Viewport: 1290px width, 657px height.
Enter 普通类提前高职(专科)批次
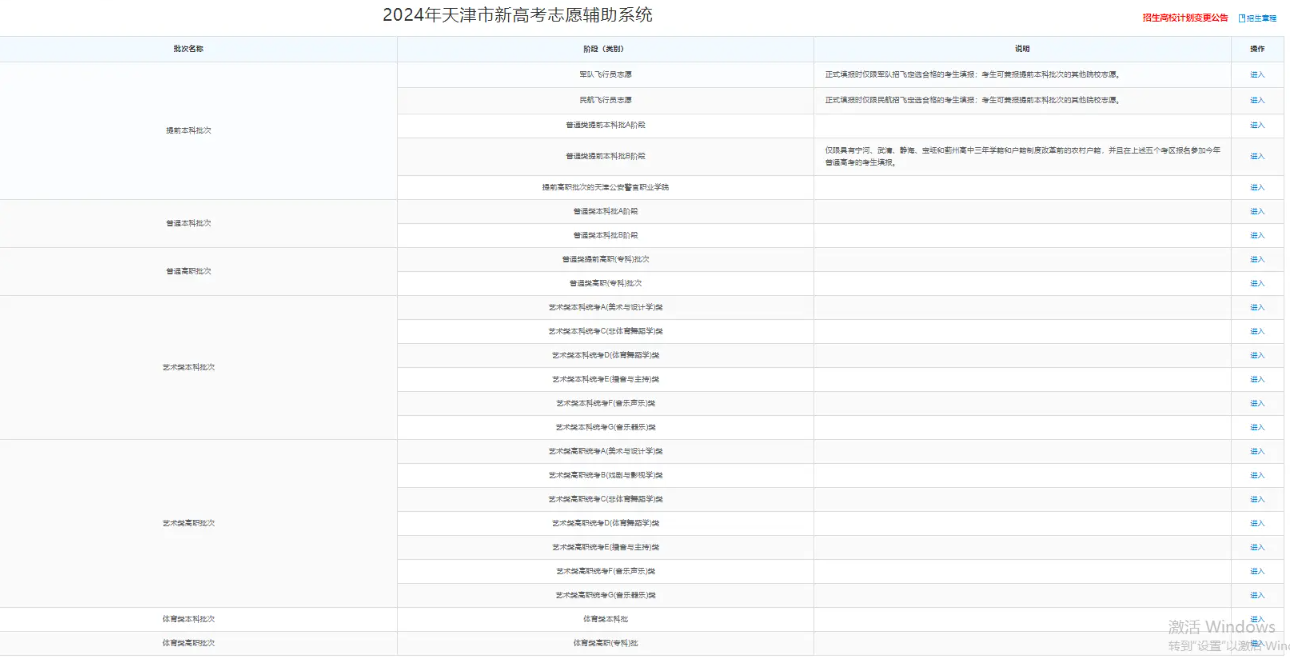1258,258
